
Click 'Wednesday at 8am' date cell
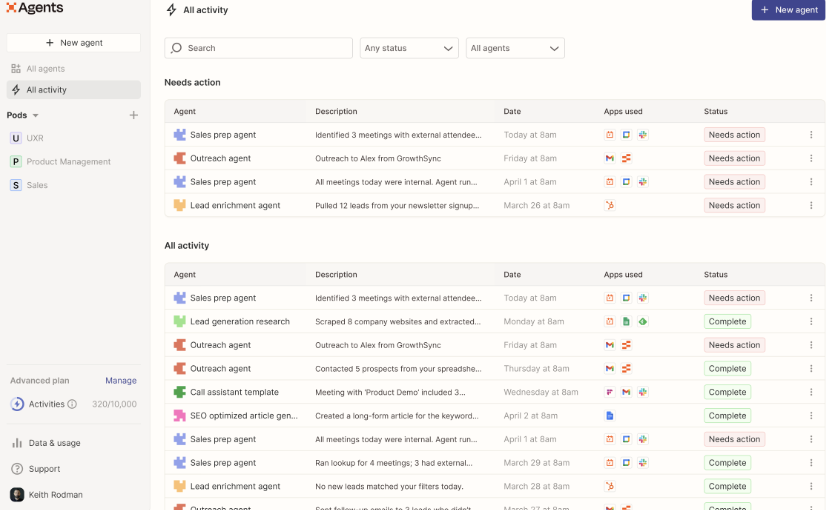540,392
